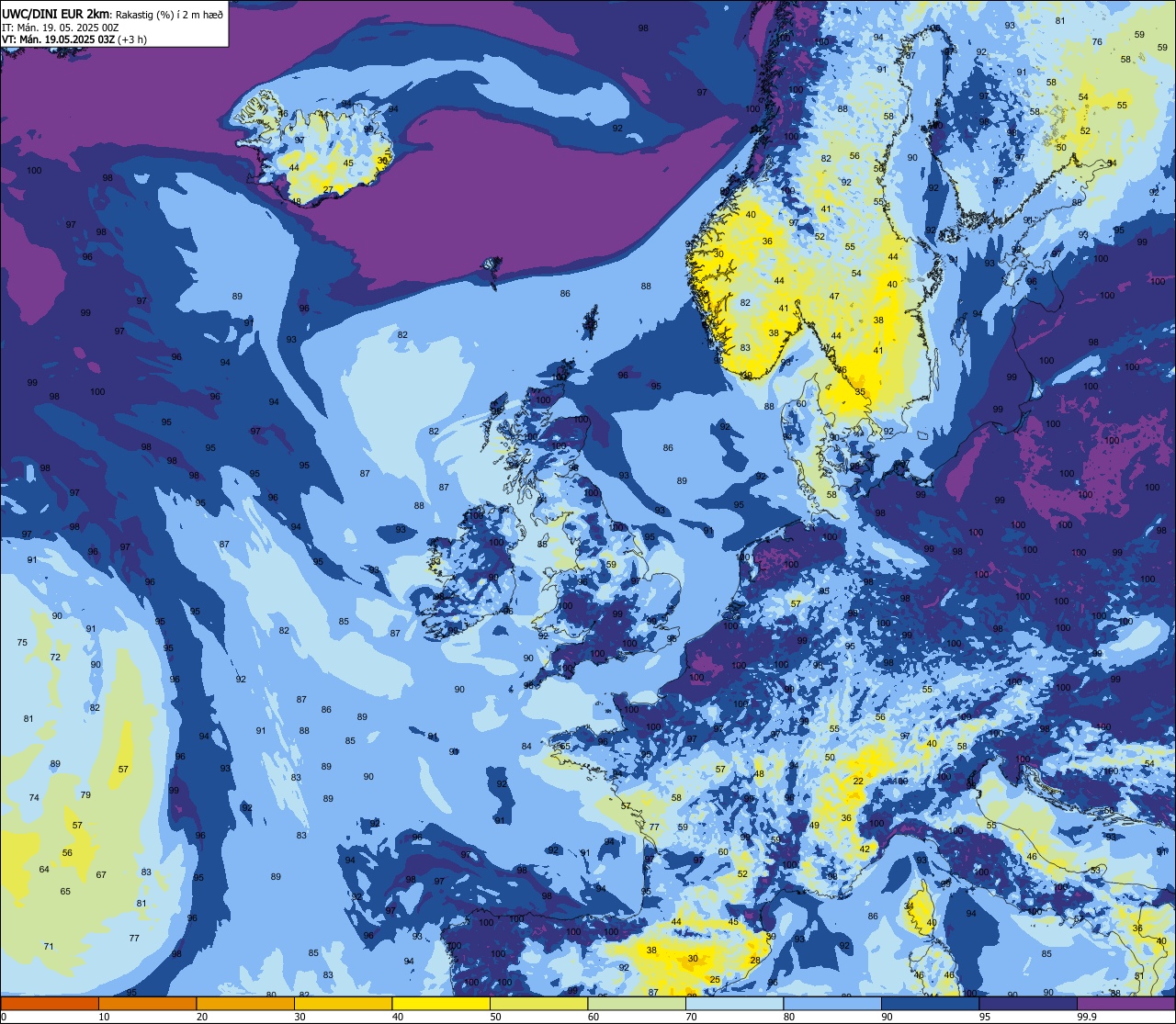Click the 70–80 lightest blue legend swatch
The height and width of the screenshot is (1024, 1176).
(734, 1003)
